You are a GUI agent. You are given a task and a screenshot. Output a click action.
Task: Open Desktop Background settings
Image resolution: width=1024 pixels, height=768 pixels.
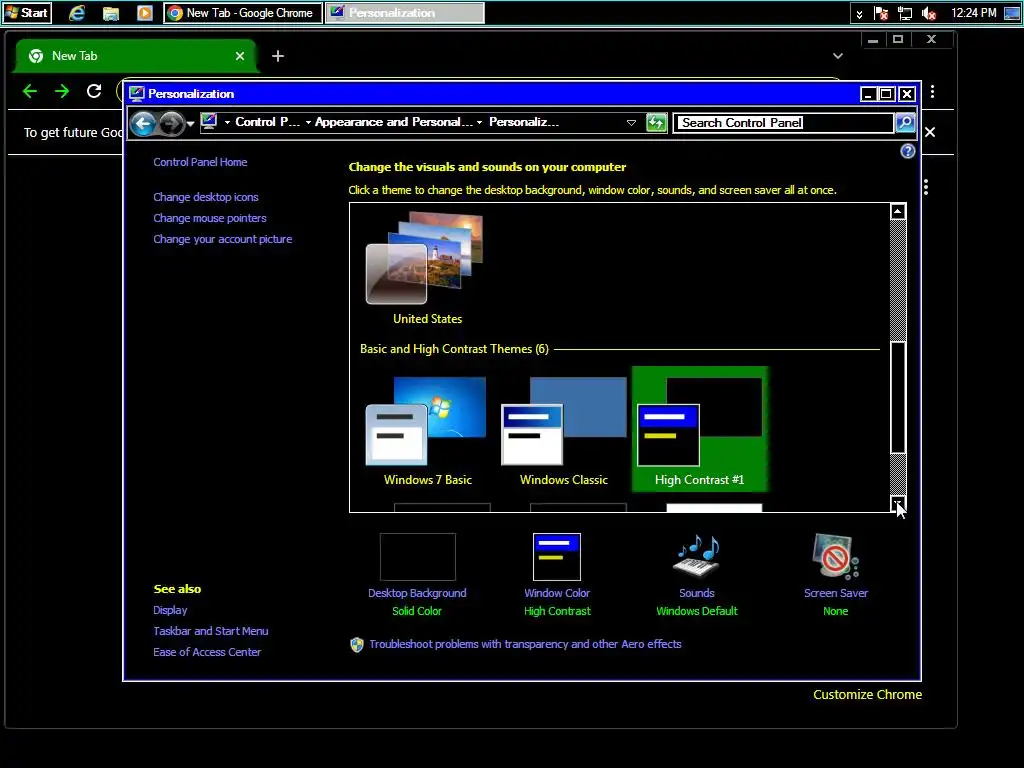pyautogui.click(x=417, y=575)
